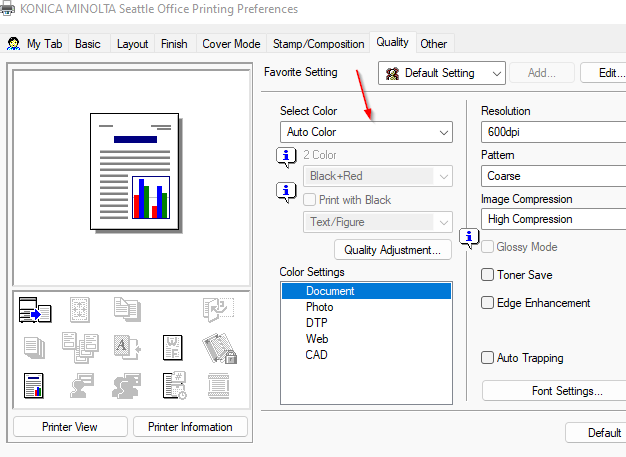Click the grayed single-person authentication icon

point(81,386)
